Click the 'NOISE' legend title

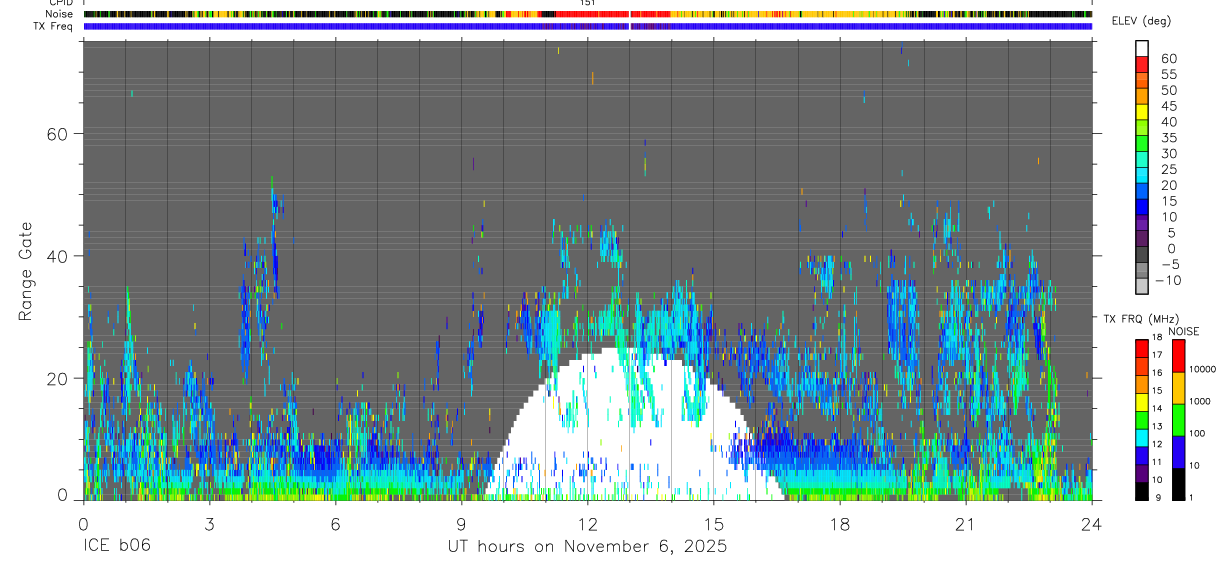coord(1184,331)
